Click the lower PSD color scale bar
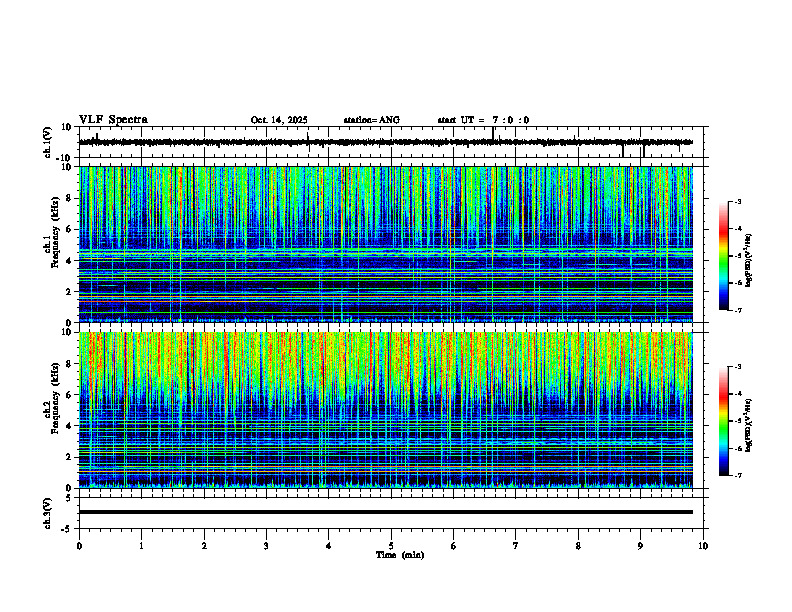 tap(723, 421)
